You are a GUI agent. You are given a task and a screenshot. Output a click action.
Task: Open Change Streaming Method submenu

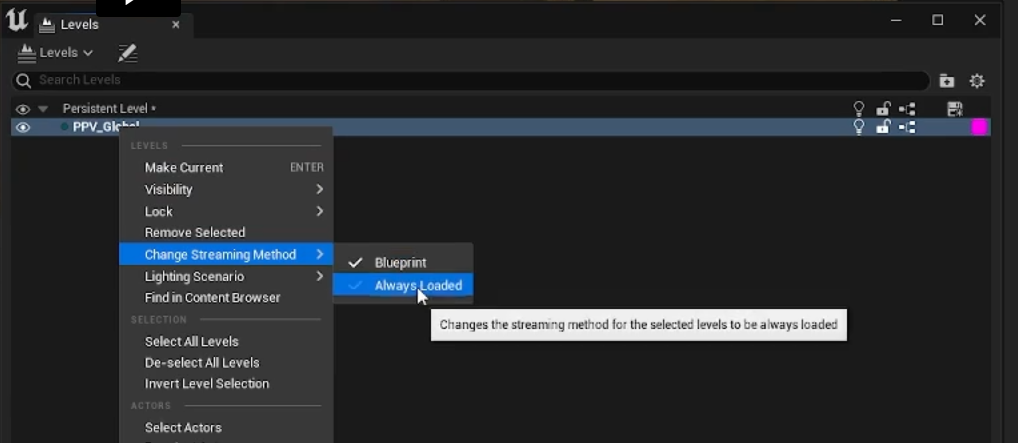point(226,255)
